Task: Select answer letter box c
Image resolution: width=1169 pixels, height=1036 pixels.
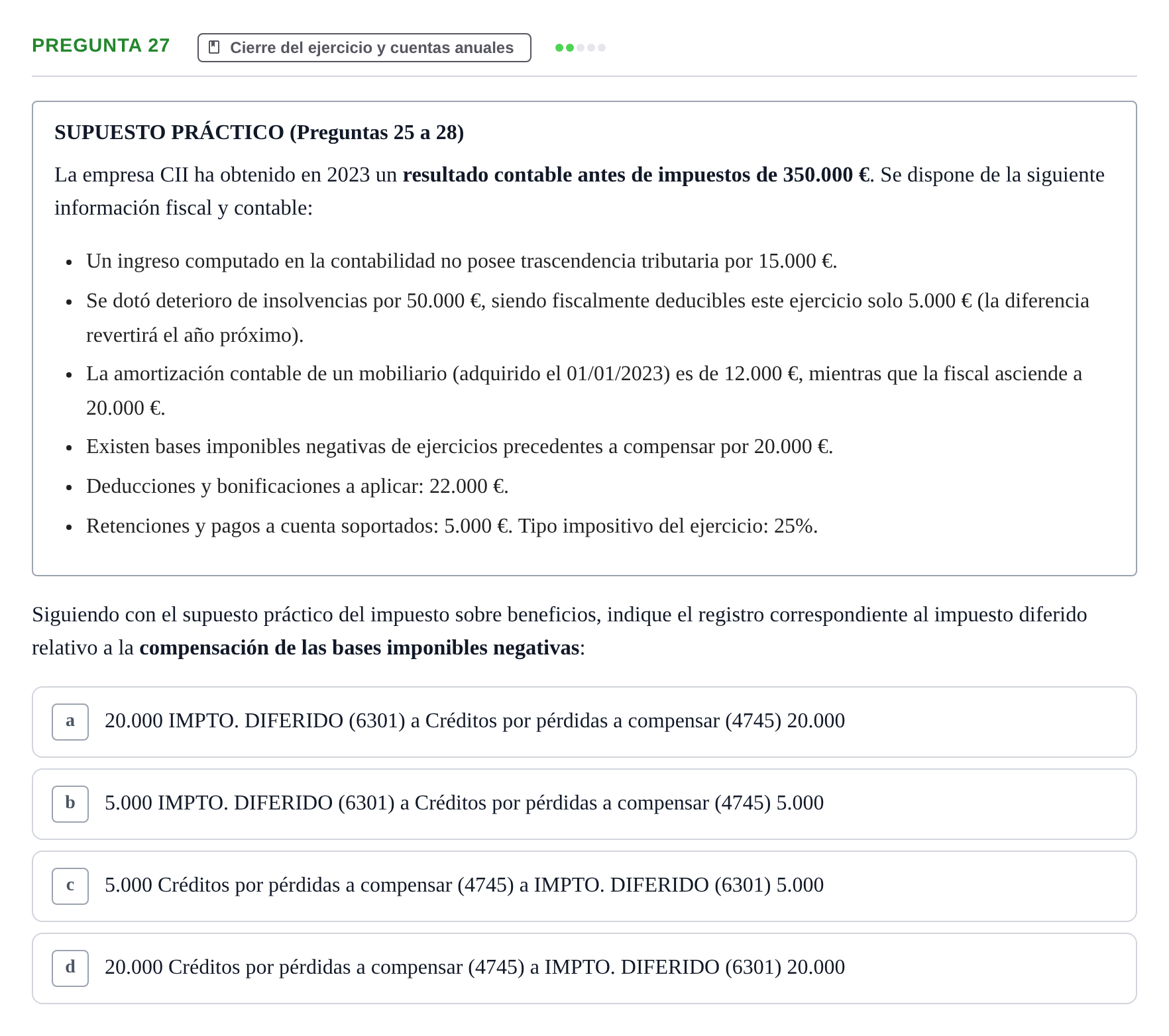Action: [70, 886]
